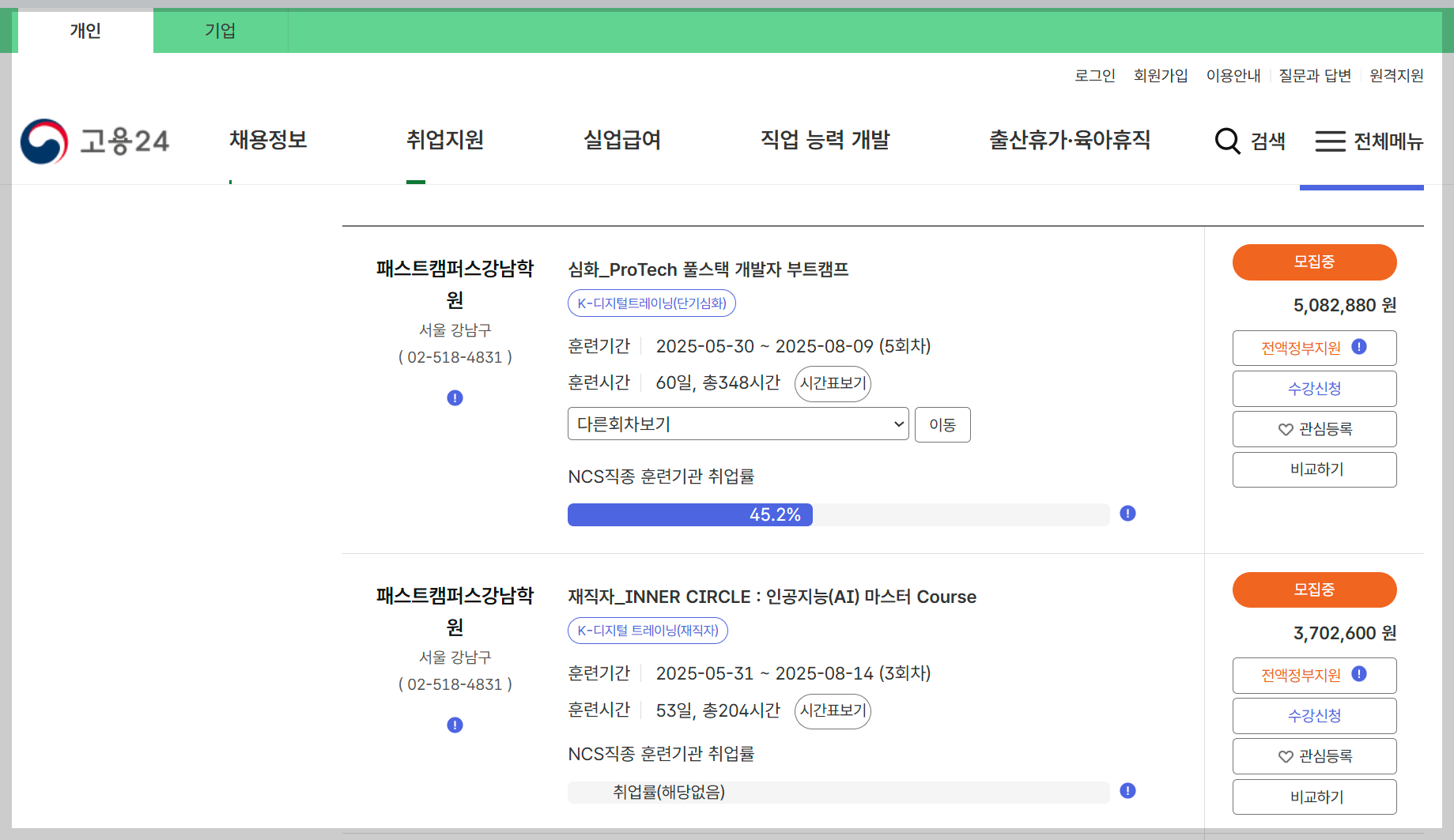Click the 45.2% employment rate progress bar
The width and height of the screenshot is (1454, 840).
coord(838,514)
